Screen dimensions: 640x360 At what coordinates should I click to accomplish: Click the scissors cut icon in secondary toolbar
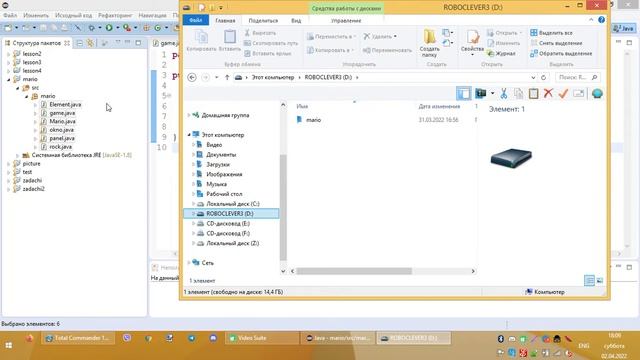pos(504,93)
